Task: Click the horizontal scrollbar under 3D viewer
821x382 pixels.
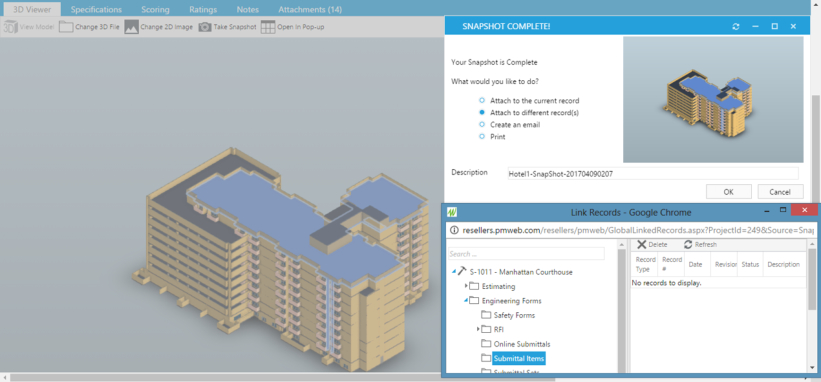Action: [220, 377]
